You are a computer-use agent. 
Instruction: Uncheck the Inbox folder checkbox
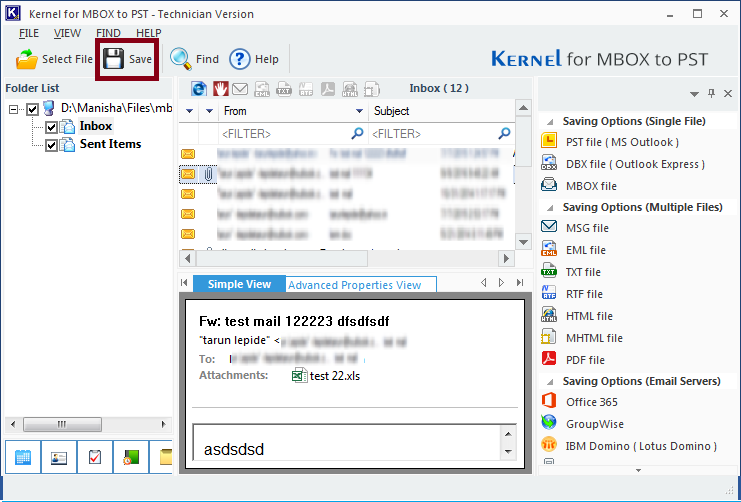pos(52,127)
